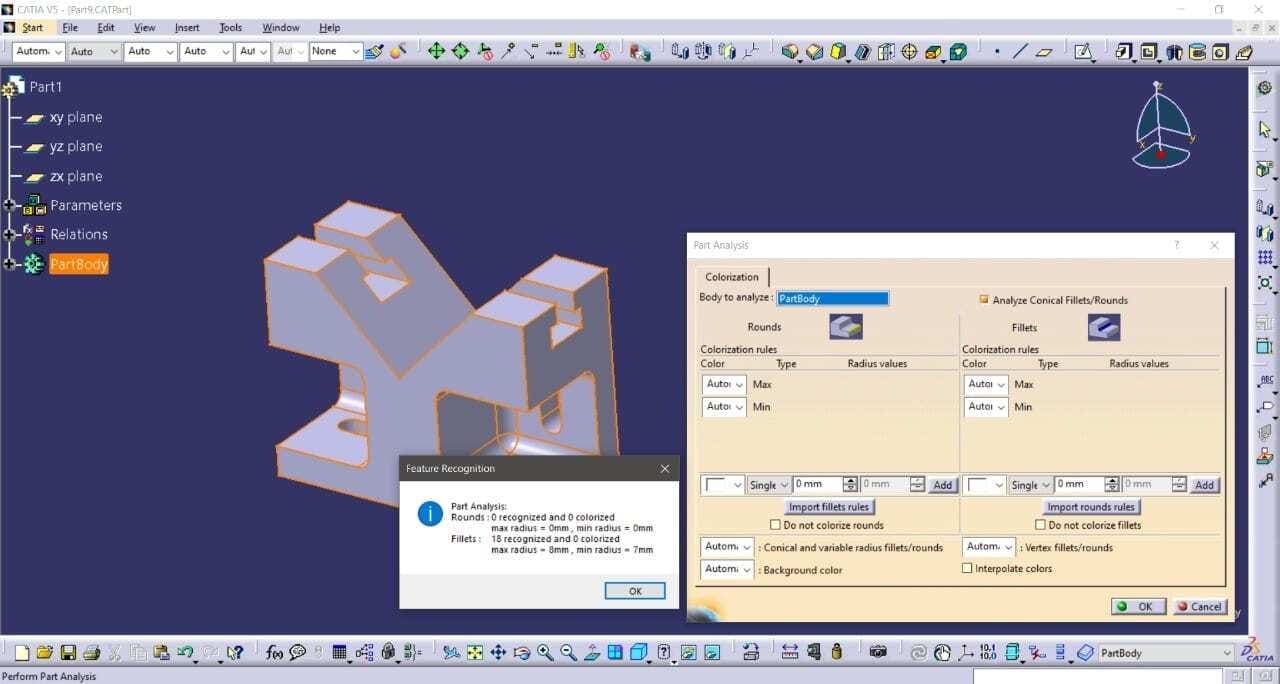Click the New document icon in bottom toolbar

pos(22,653)
